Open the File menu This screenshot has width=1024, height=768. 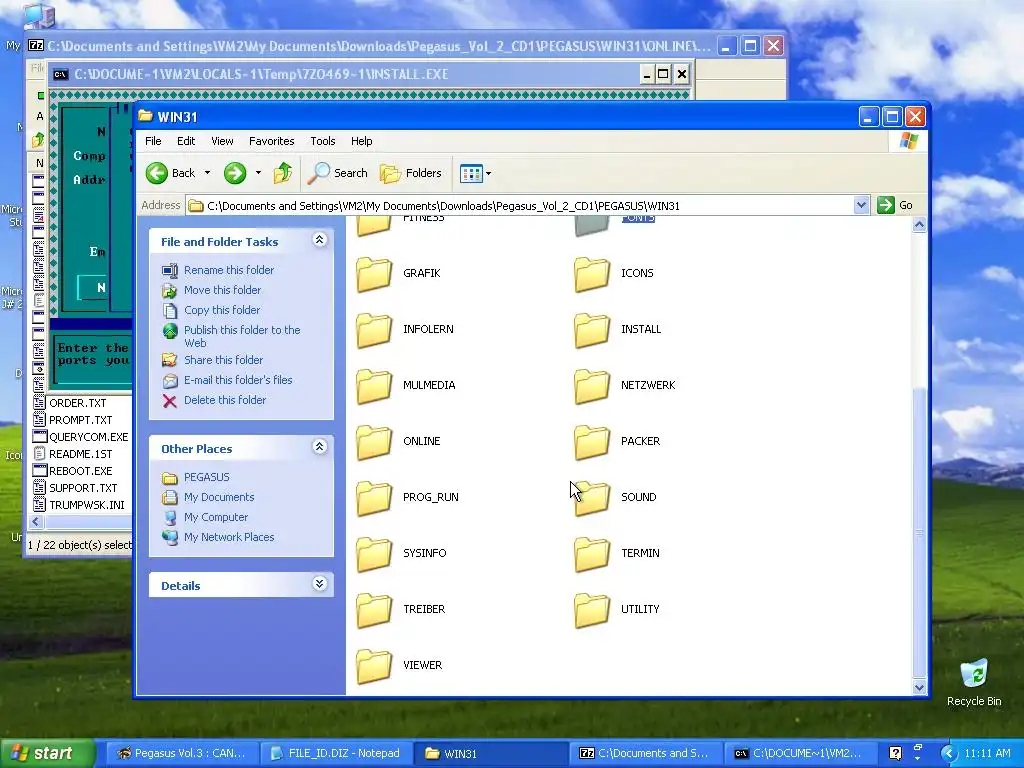coord(153,141)
